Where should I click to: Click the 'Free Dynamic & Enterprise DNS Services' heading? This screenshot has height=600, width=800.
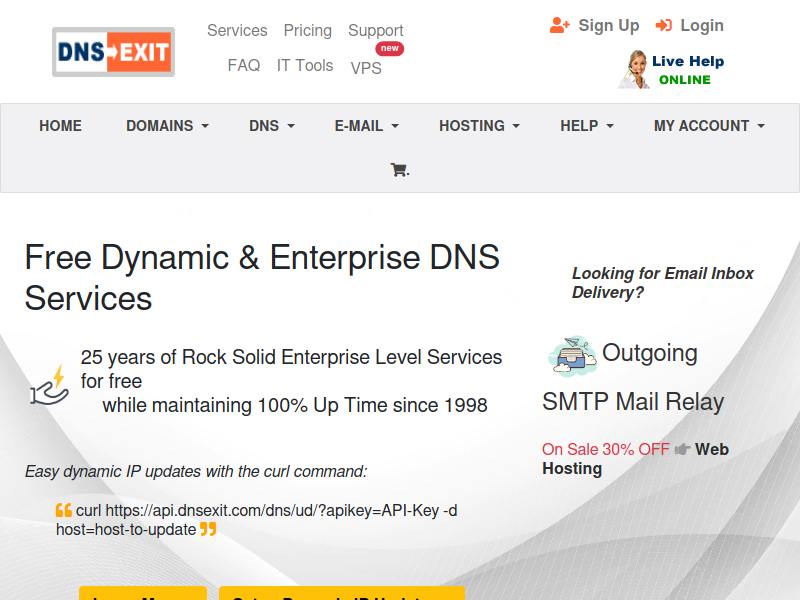[x=262, y=278]
